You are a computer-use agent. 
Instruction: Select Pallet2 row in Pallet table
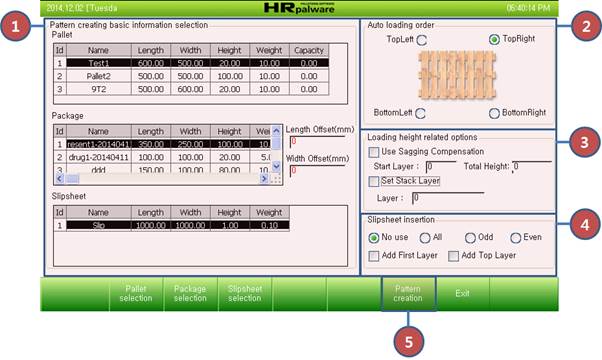click(191, 76)
